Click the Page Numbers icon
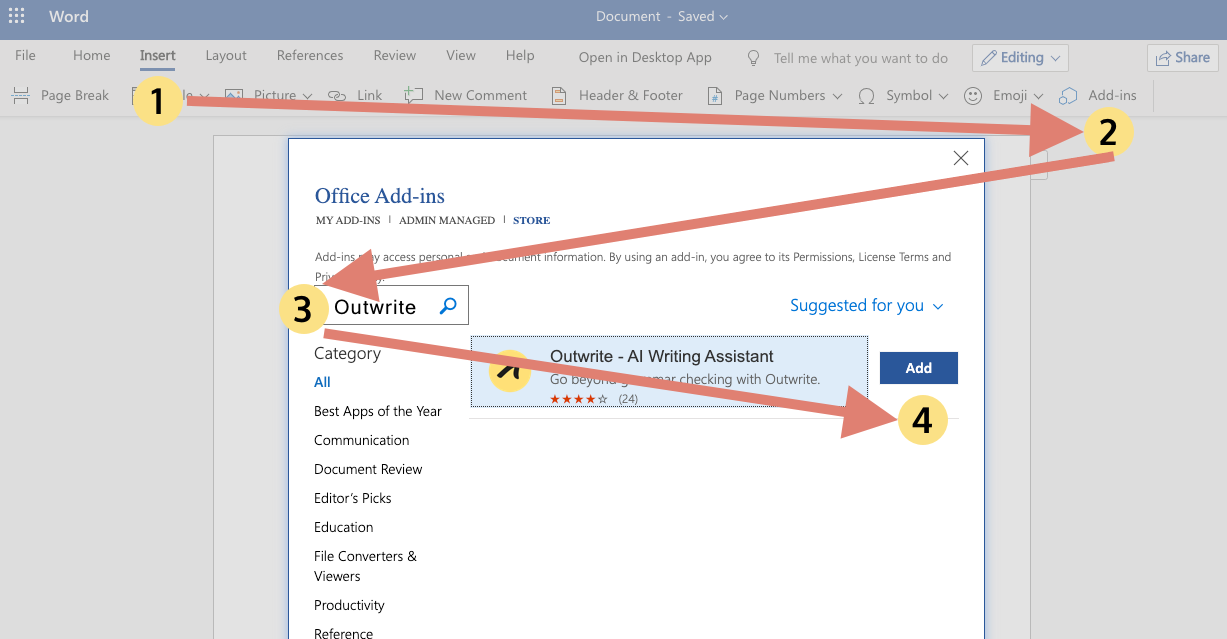Screen dimensions: 1227x639 click(714, 94)
